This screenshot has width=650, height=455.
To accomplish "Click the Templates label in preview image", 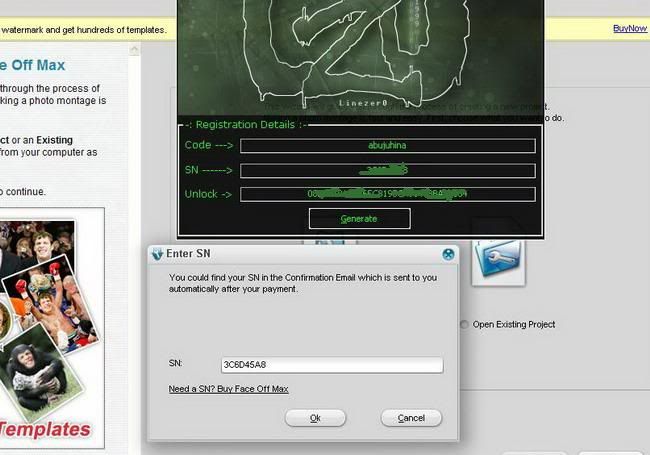I will [x=45, y=429].
